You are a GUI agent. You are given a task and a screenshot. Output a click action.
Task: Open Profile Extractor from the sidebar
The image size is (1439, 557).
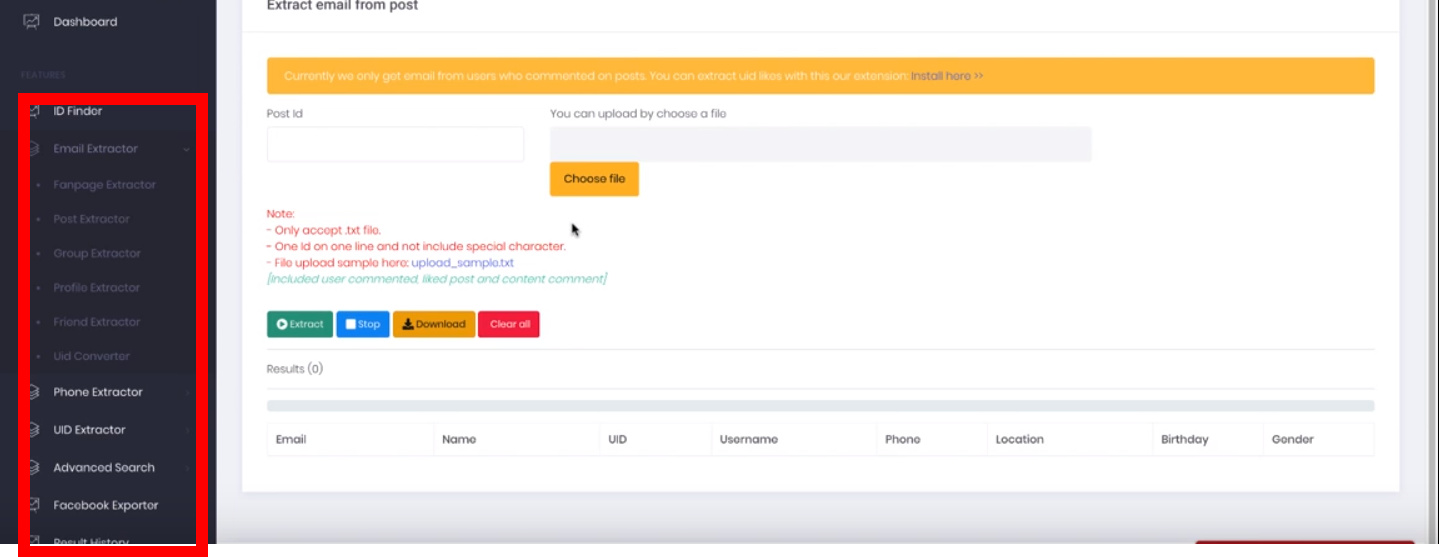click(96, 288)
